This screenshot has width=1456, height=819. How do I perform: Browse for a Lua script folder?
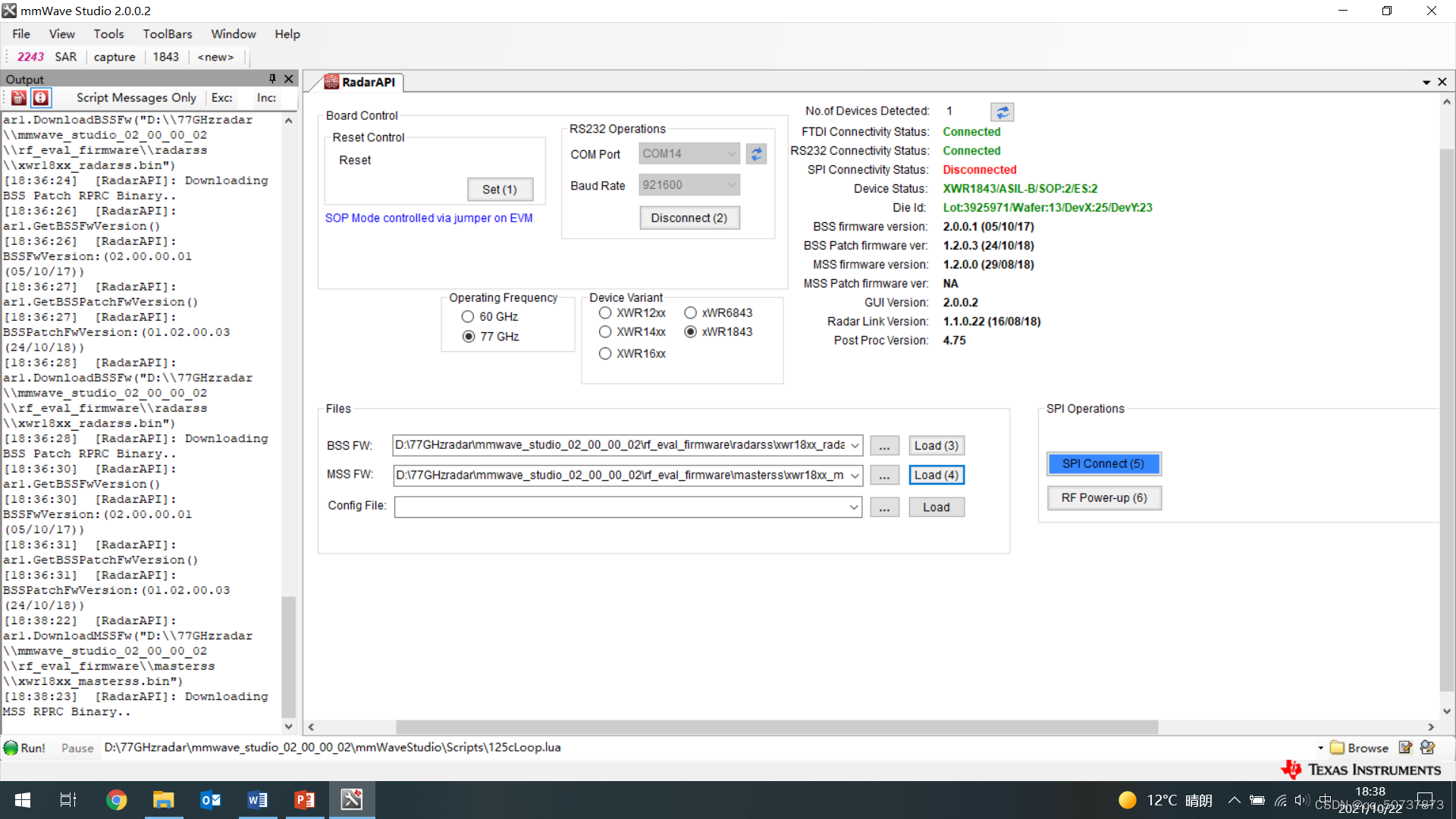point(1360,748)
